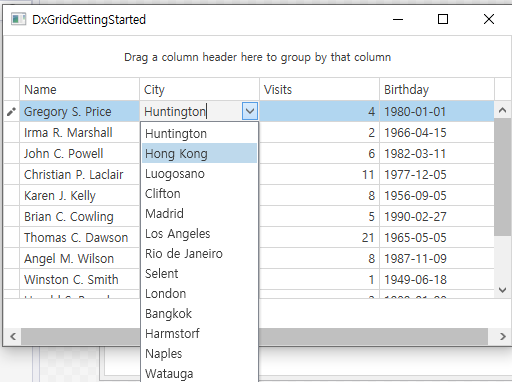Viewport: 512px width, 382px height.
Task: Click the Winston C. Smith name cell
Action: click(79, 279)
